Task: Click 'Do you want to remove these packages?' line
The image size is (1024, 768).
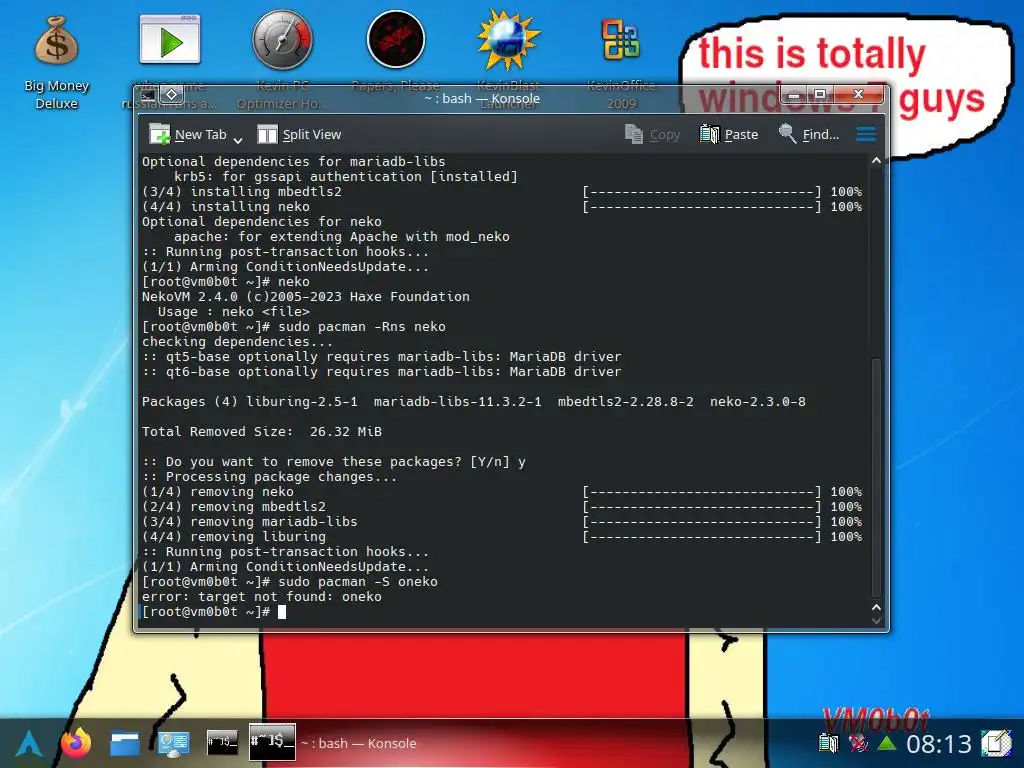Action: point(334,462)
